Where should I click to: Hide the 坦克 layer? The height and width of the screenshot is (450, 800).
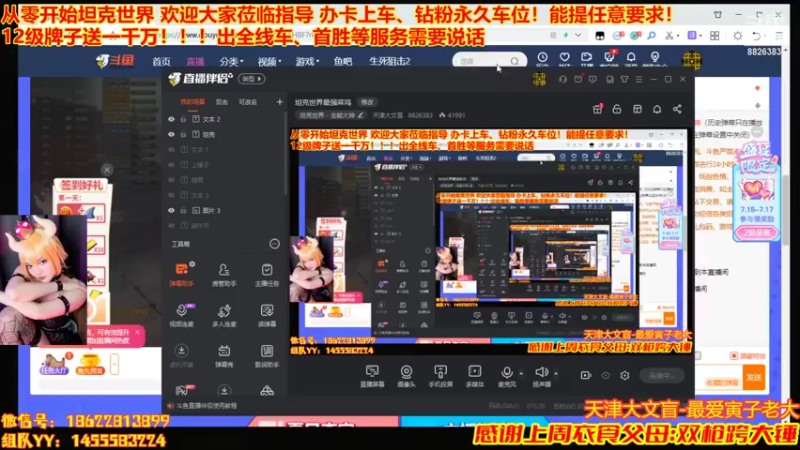tap(171, 134)
